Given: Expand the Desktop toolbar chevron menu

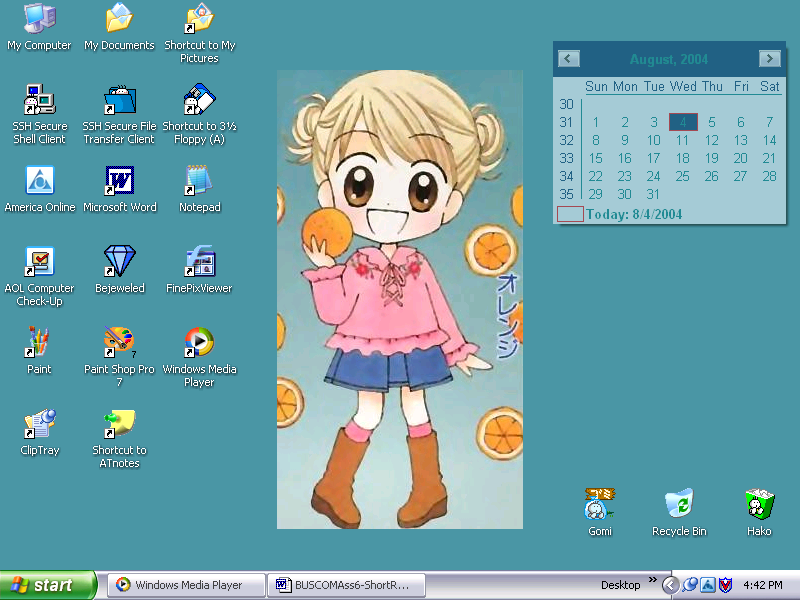Looking at the screenshot, I should click(x=653, y=580).
